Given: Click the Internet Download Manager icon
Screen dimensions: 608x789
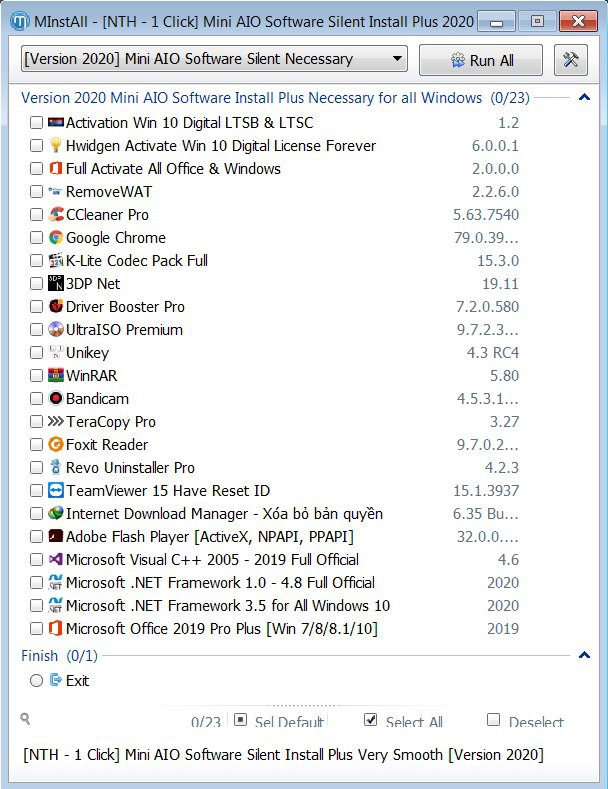Looking at the screenshot, I should coord(55,513).
